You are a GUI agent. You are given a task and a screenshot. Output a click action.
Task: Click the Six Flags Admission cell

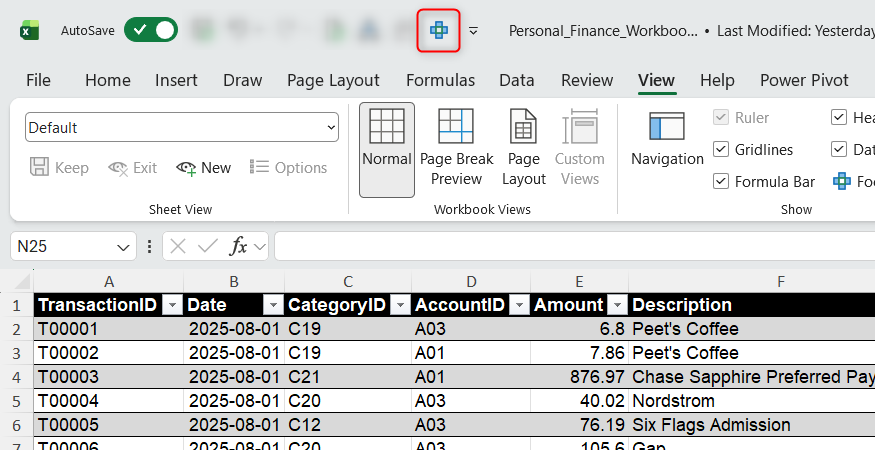[x=752, y=425]
